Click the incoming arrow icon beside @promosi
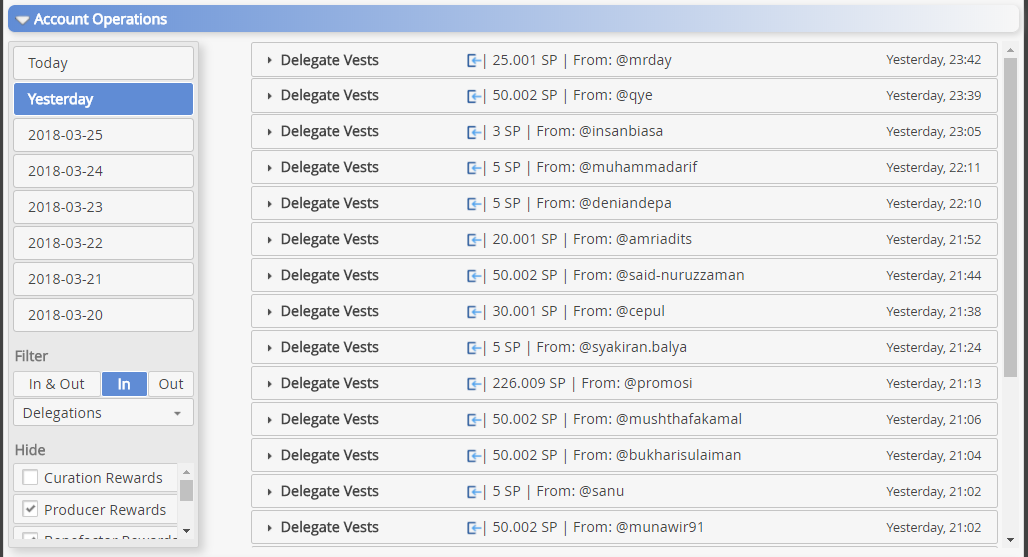This screenshot has width=1028, height=557. [x=475, y=384]
